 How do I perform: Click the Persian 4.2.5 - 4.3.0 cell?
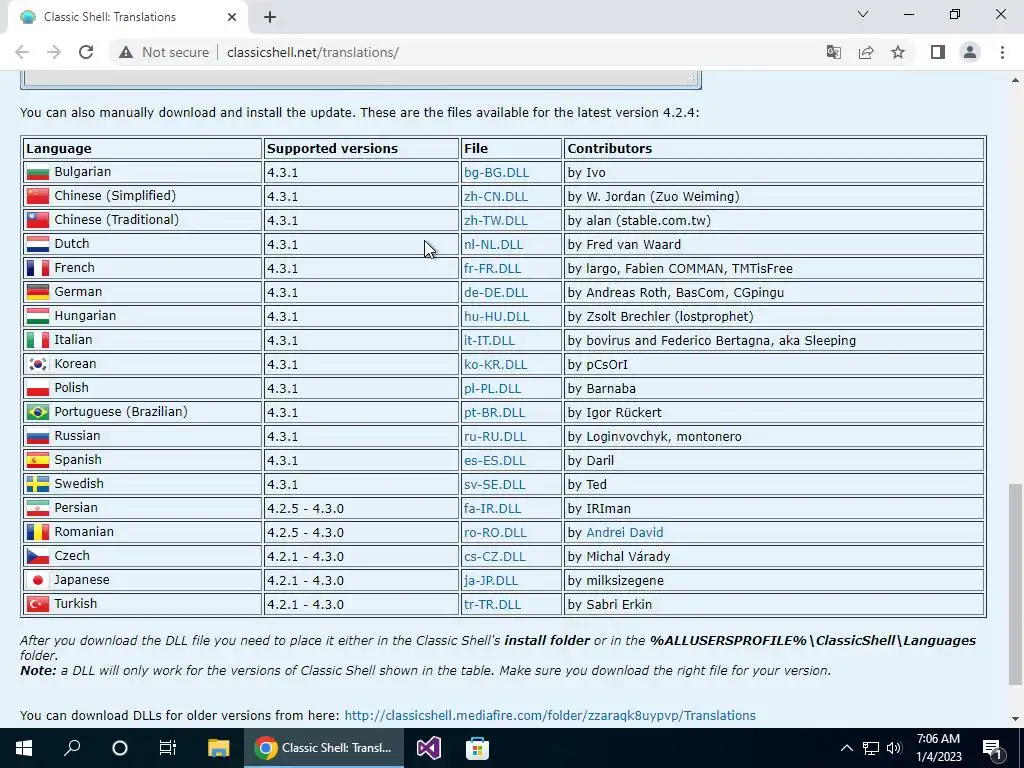(362, 509)
